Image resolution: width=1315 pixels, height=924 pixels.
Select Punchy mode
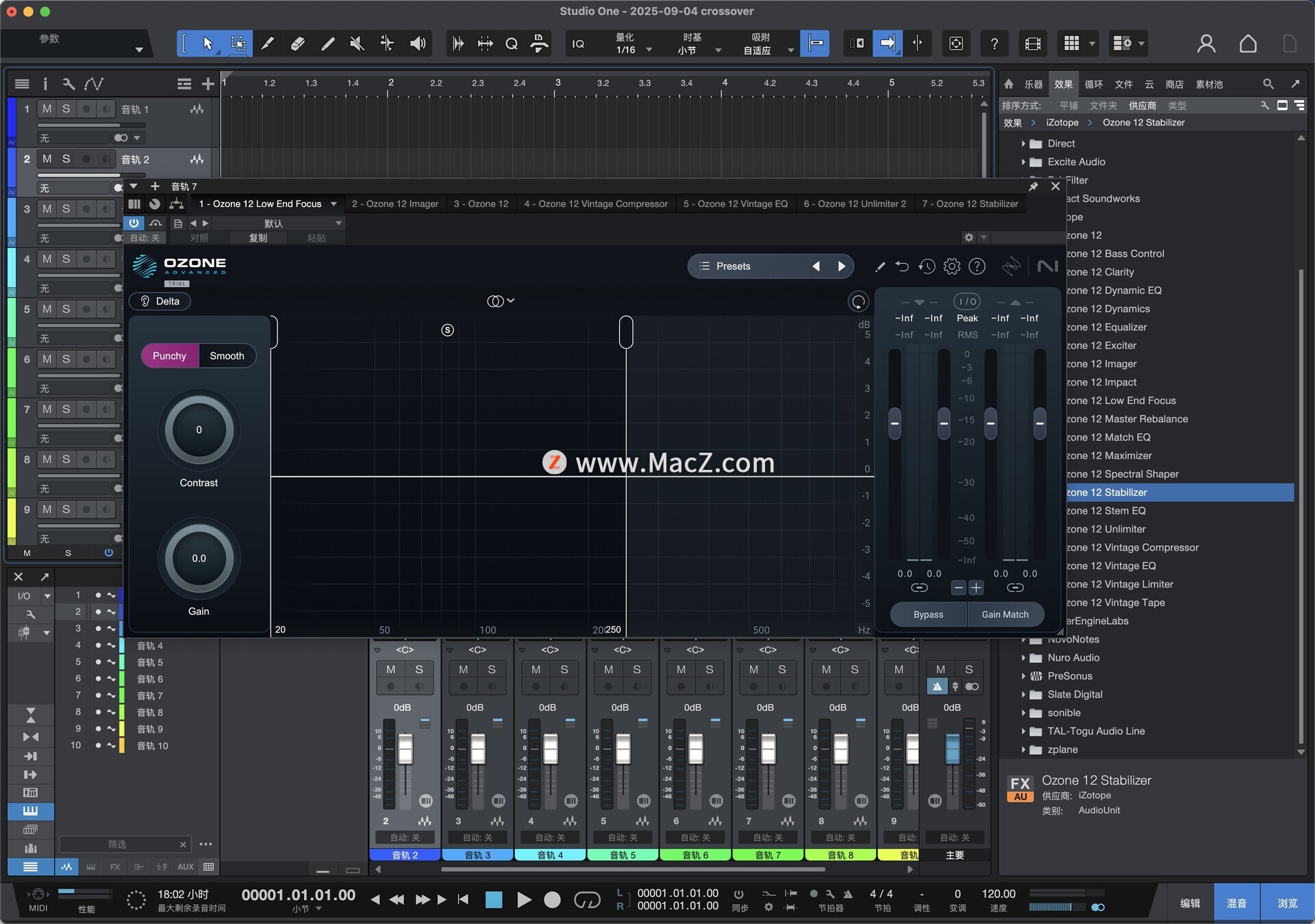169,355
